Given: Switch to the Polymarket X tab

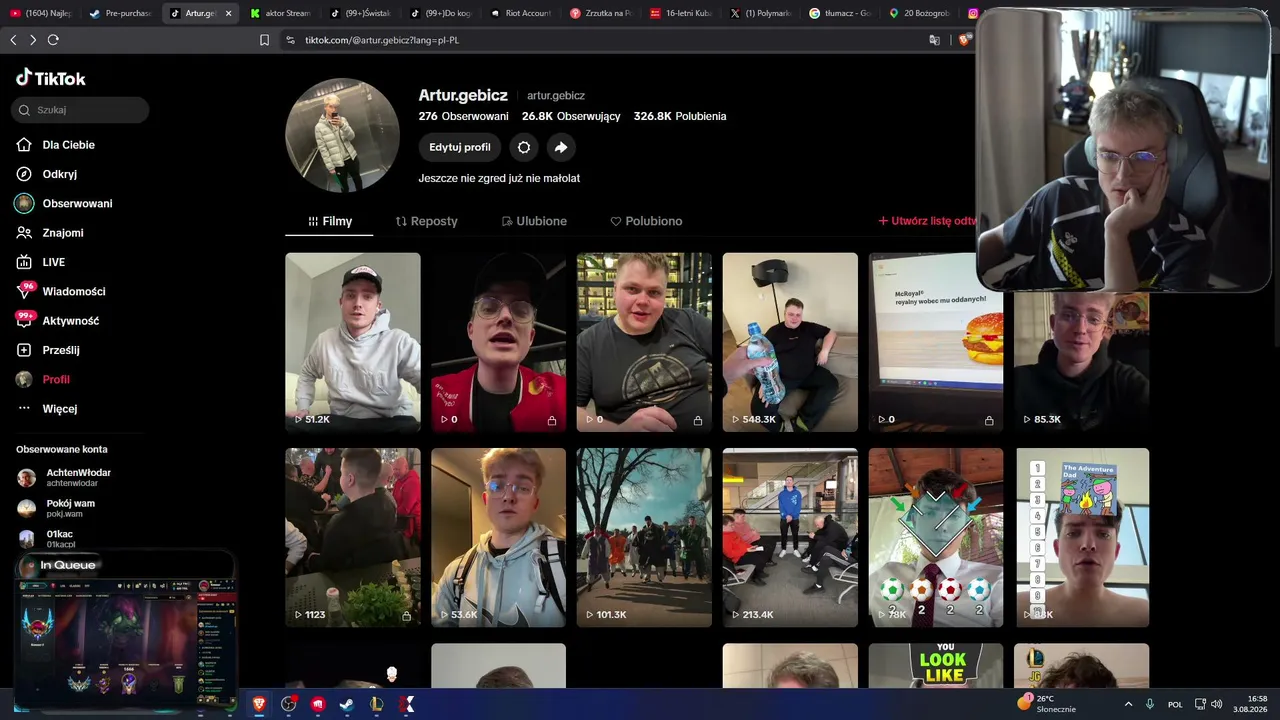Looking at the screenshot, I should (762, 13).
